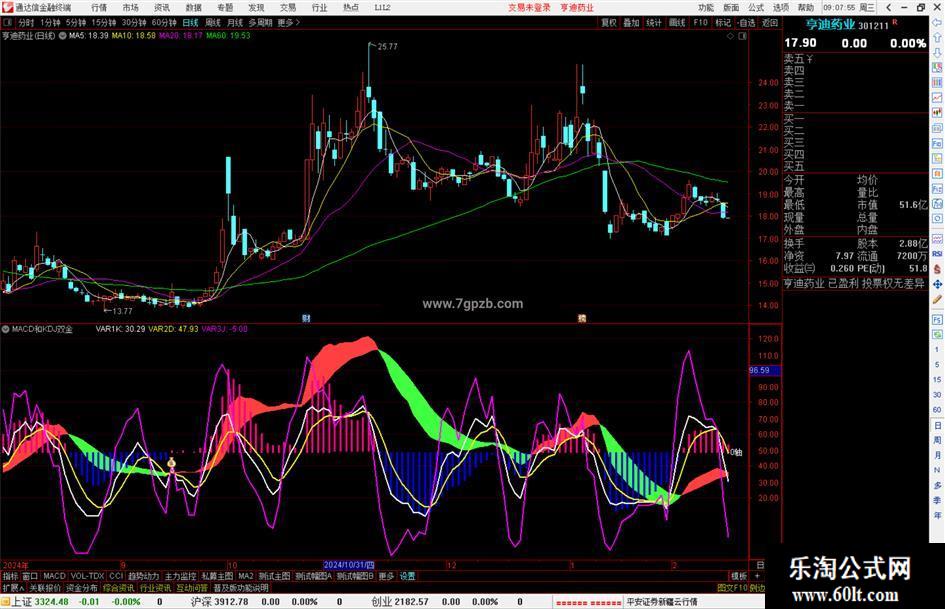Image resolution: width=945 pixels, height=609 pixels.
Task: Click the 2024/10/31 date marker on time axis
Action: (x=349, y=565)
